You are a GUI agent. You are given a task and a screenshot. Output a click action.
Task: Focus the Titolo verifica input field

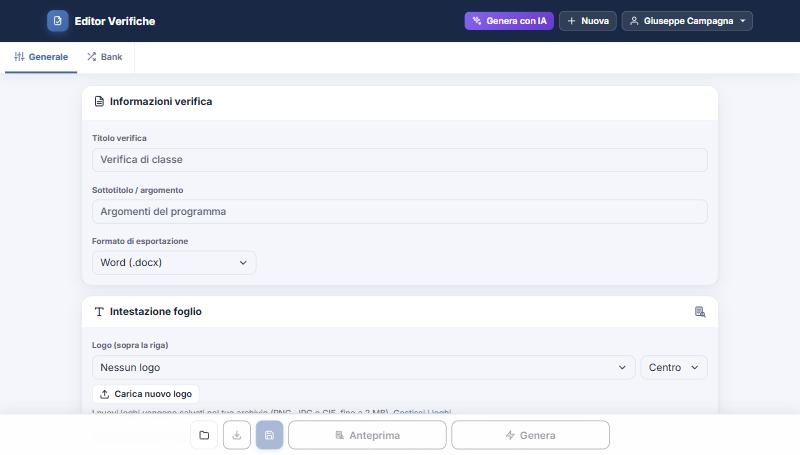(x=399, y=160)
